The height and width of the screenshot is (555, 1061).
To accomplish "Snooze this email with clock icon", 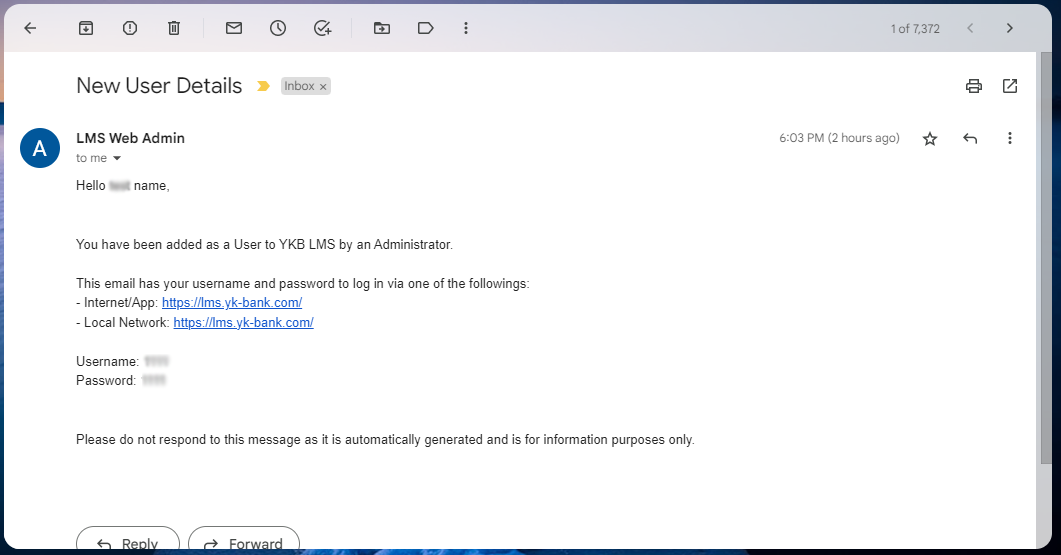I will 278,28.
